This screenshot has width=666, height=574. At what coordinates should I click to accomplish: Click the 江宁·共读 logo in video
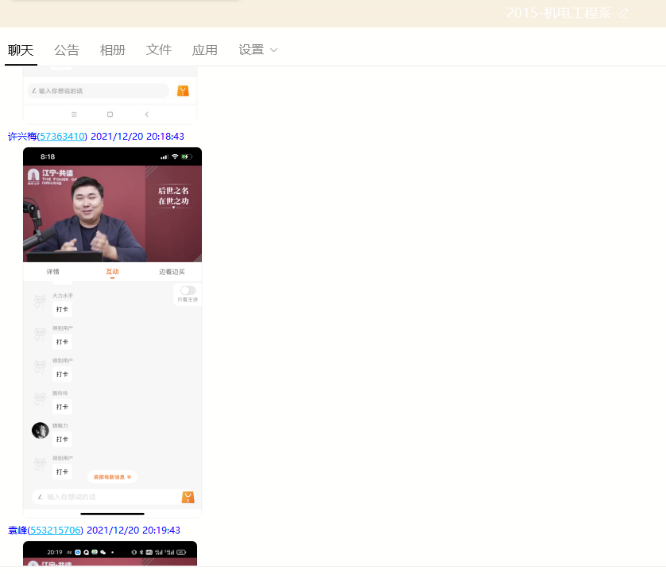(51, 176)
